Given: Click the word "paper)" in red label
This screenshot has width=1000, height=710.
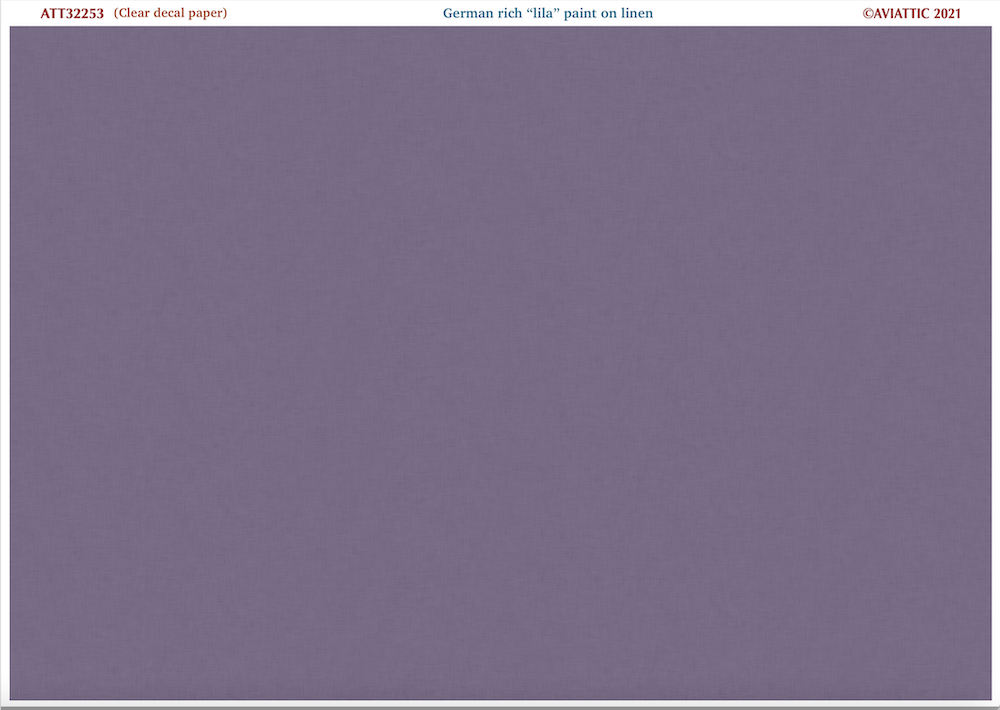Looking at the screenshot, I should pyautogui.click(x=207, y=14).
